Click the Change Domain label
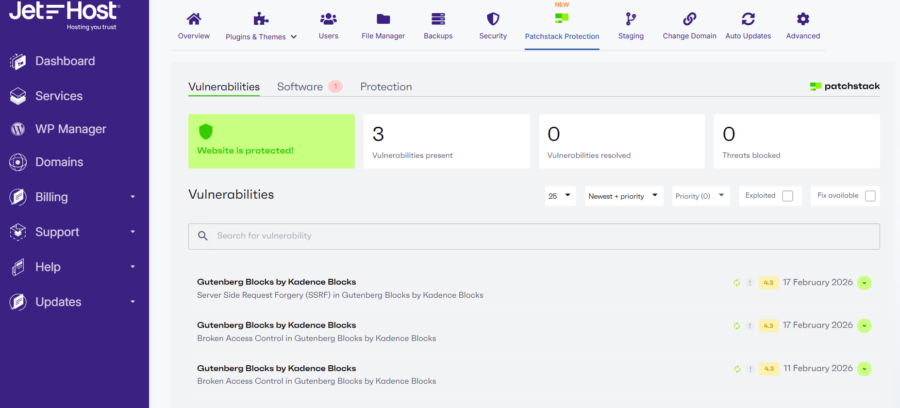This screenshot has width=900, height=408. pyautogui.click(x=689, y=36)
